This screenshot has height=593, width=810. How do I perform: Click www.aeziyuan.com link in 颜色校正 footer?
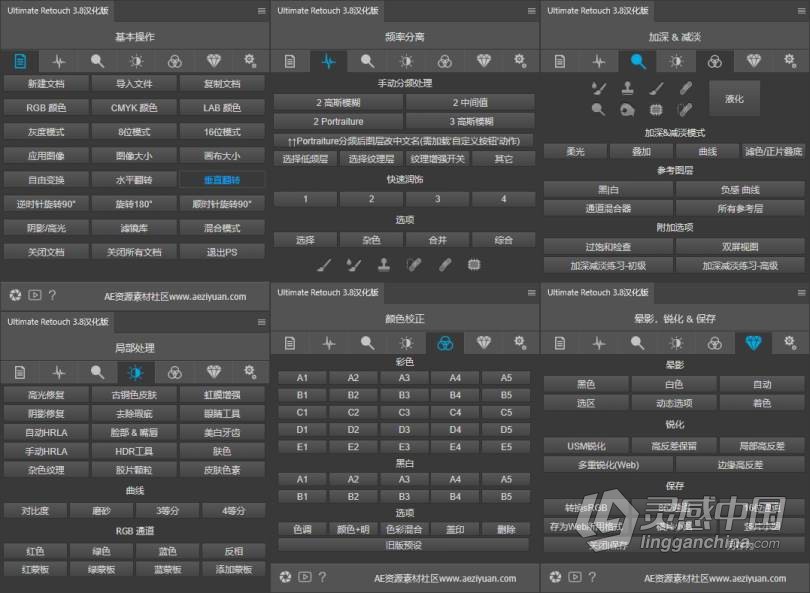(472, 578)
